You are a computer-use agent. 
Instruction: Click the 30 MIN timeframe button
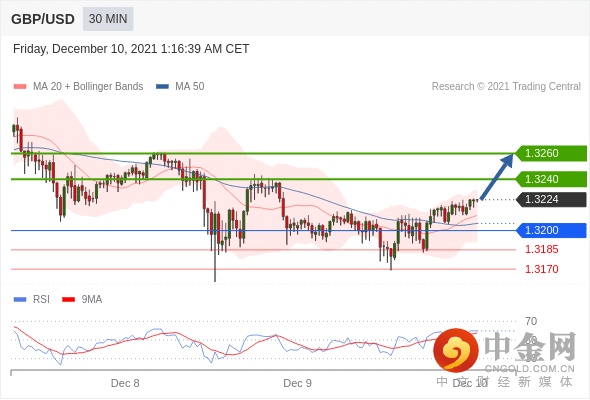point(108,19)
